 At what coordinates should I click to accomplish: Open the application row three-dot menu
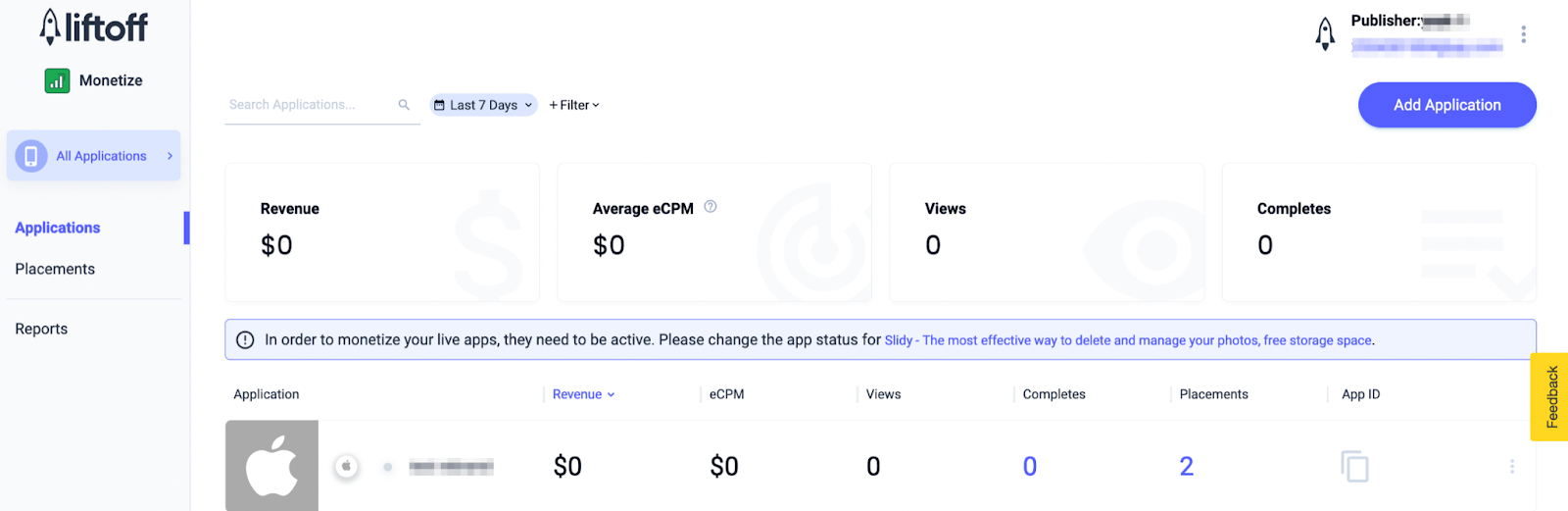(1511, 466)
